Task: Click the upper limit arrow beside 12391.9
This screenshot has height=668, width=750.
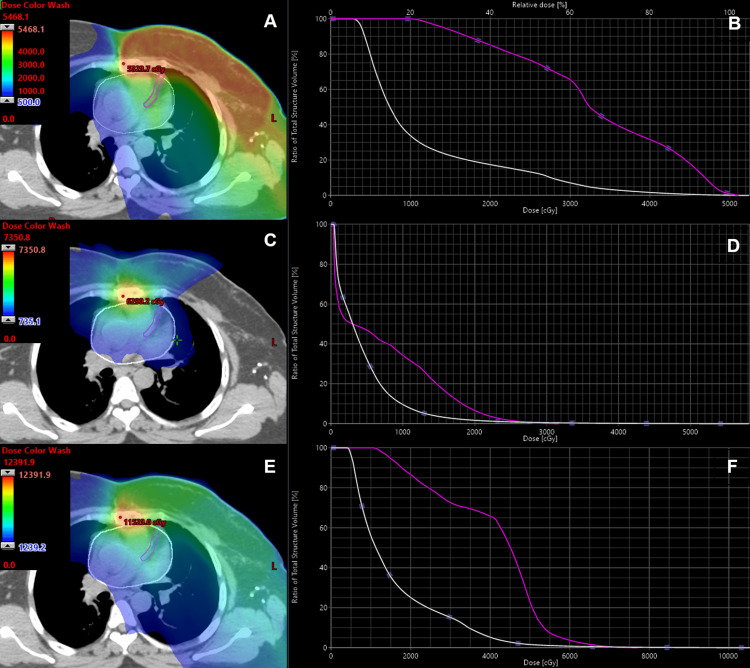Action: click(x=8, y=473)
